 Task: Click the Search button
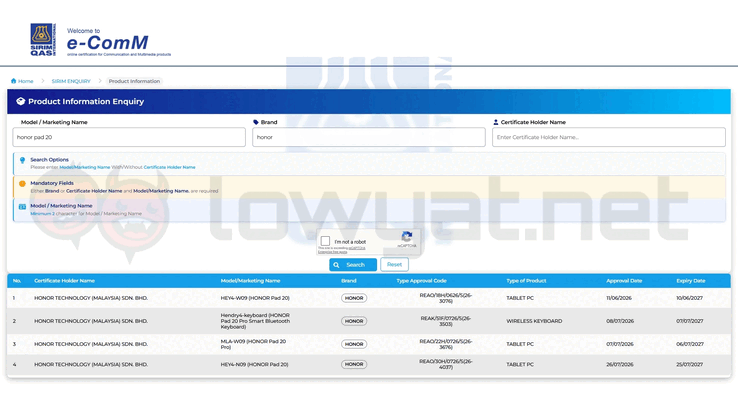[x=353, y=265]
